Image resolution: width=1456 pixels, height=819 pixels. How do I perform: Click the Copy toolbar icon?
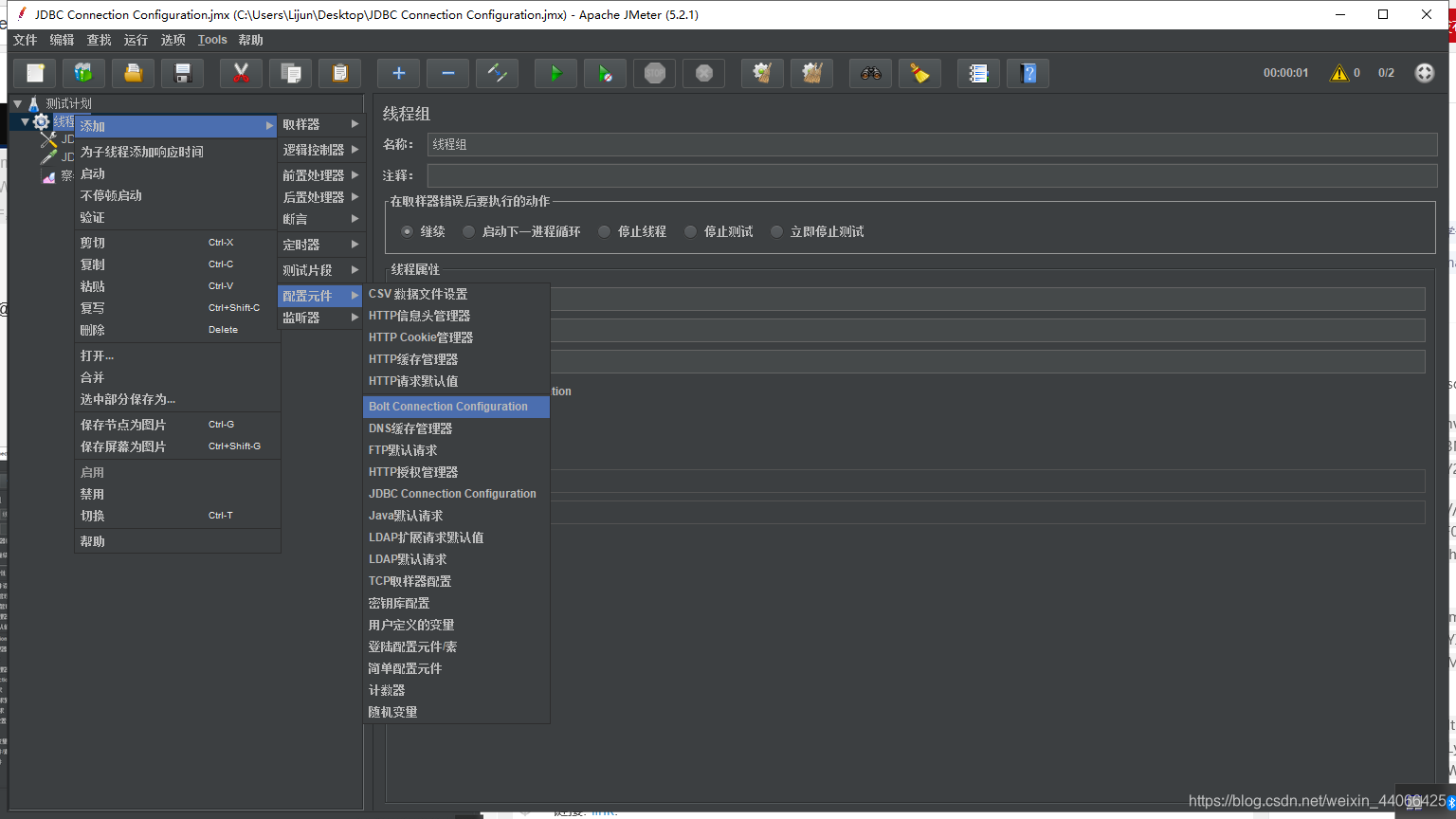290,73
